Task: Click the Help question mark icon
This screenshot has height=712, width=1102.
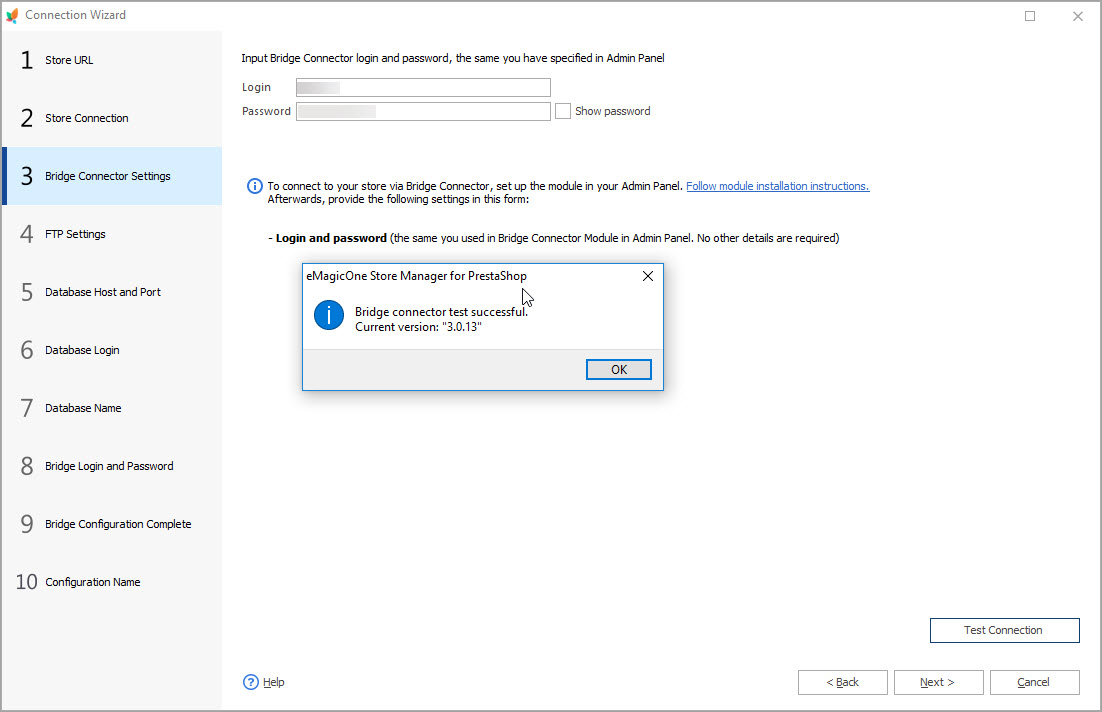Action: [x=251, y=682]
